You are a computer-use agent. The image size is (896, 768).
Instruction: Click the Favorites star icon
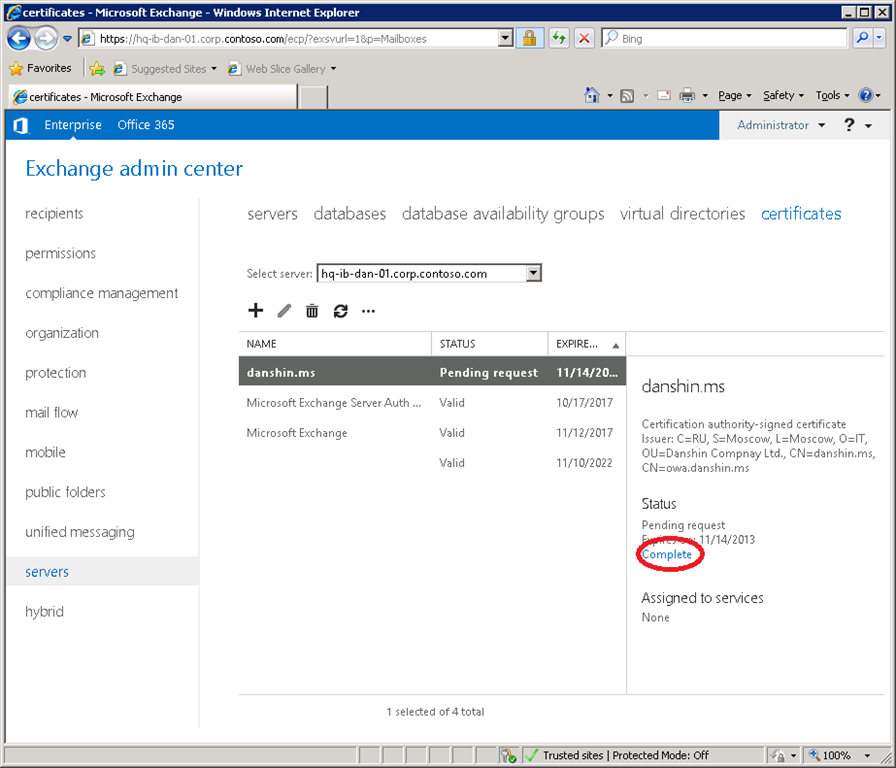[16, 69]
